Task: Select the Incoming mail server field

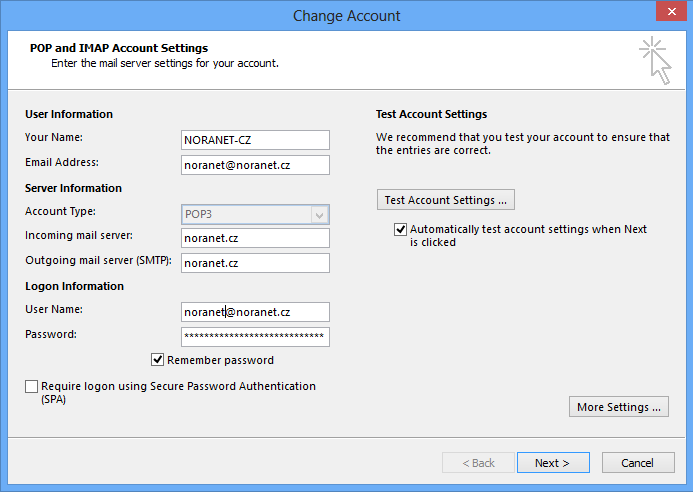Action: pyautogui.click(x=255, y=238)
